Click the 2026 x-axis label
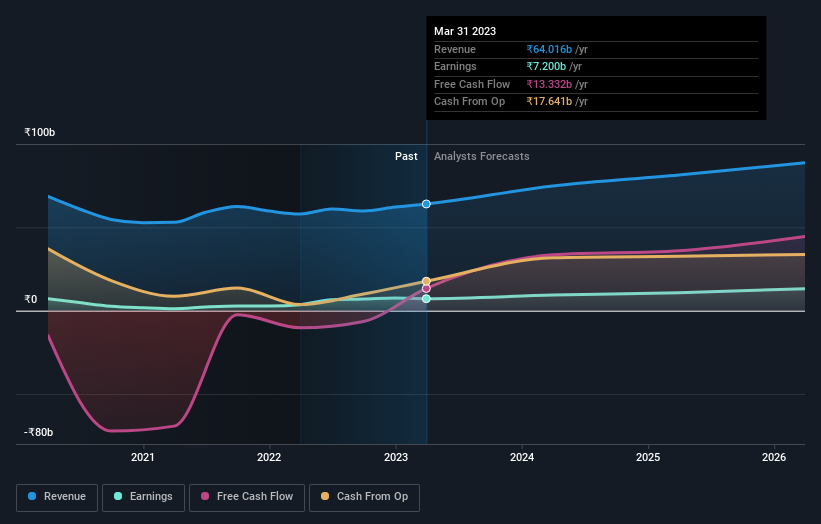 [x=774, y=458]
